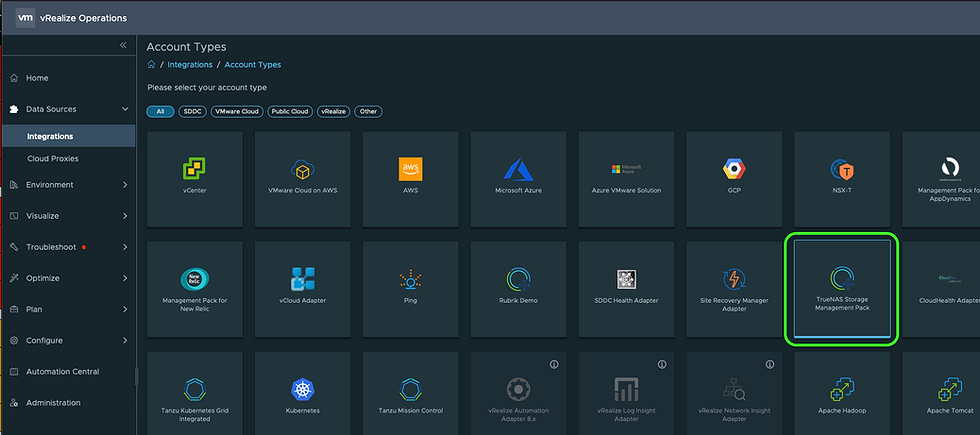Filter account types by All

160,112
